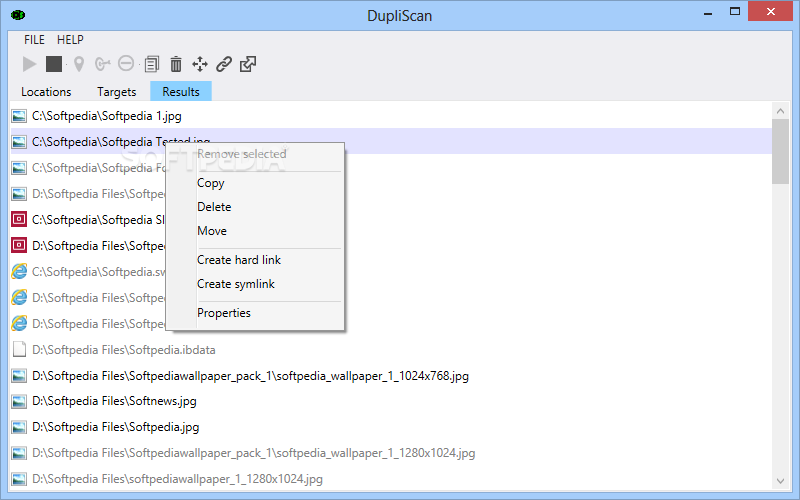The width and height of the screenshot is (800, 500).
Task: Switch to the Targets tab
Action: [x=116, y=92]
